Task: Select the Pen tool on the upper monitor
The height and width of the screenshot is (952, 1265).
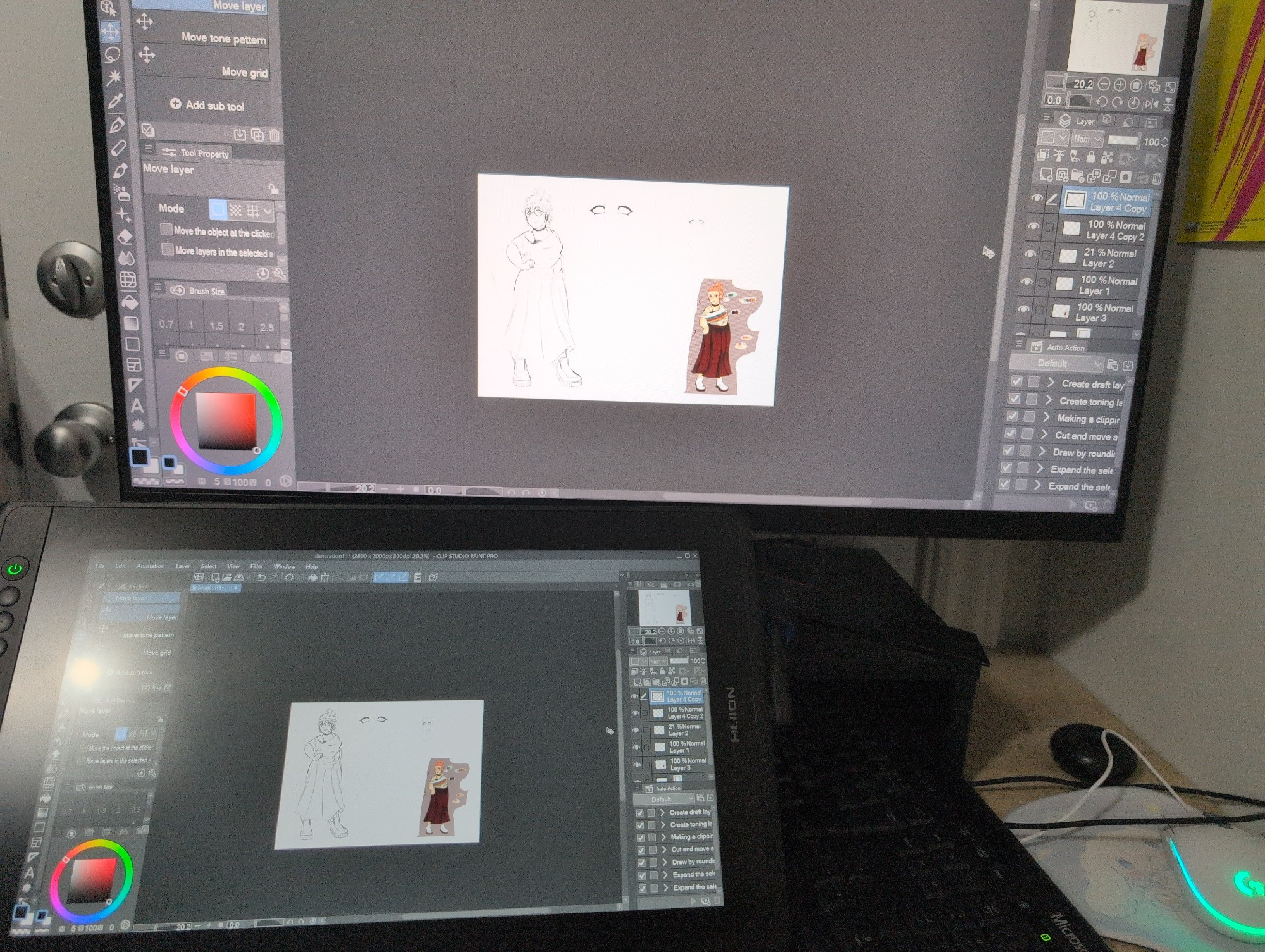Action: click(117, 125)
